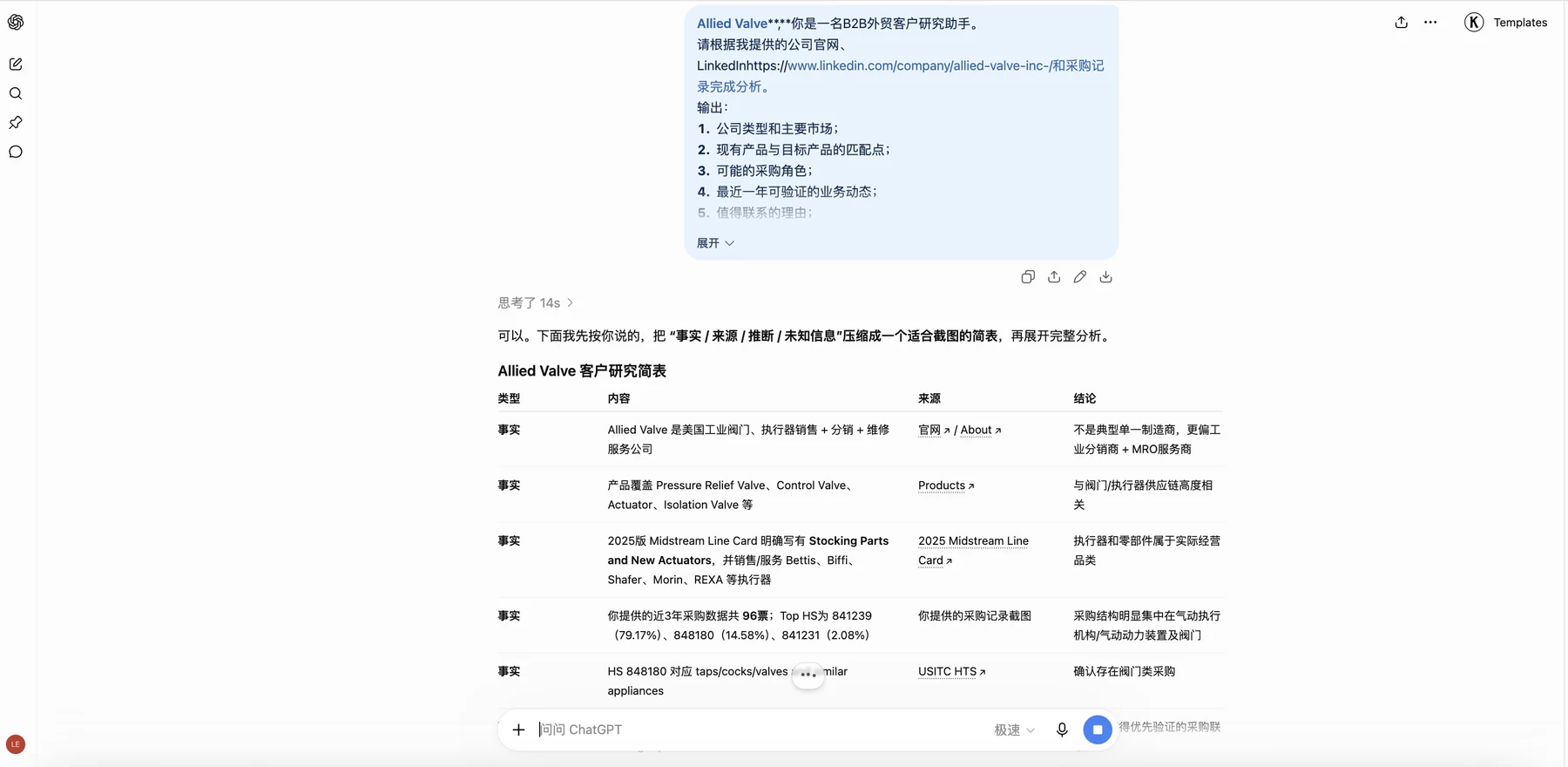Image resolution: width=1568 pixels, height=767 pixels.
Task: Click the HS 848180 对应 taps/cocks/valves cell
Action: coord(727,682)
